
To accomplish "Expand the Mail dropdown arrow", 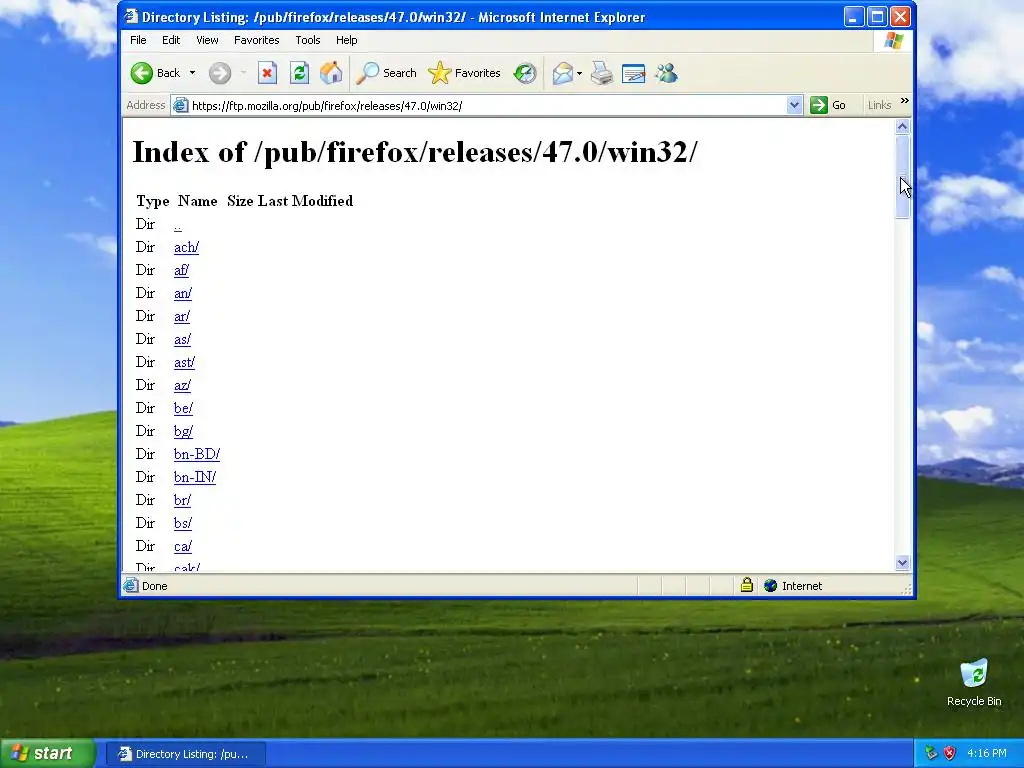I will (579, 73).
